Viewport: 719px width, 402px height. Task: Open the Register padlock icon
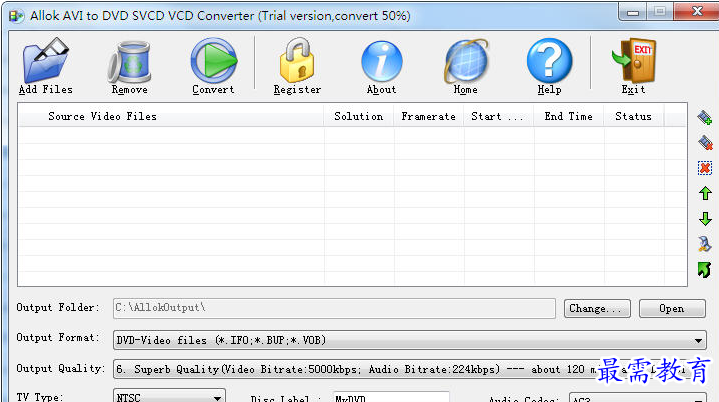coord(297,61)
